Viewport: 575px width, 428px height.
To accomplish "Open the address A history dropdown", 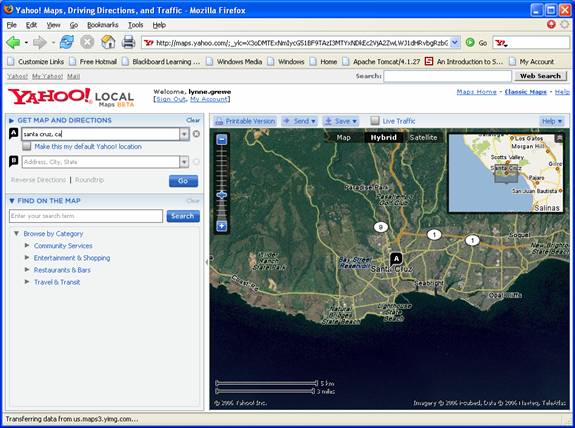I will click(x=184, y=134).
